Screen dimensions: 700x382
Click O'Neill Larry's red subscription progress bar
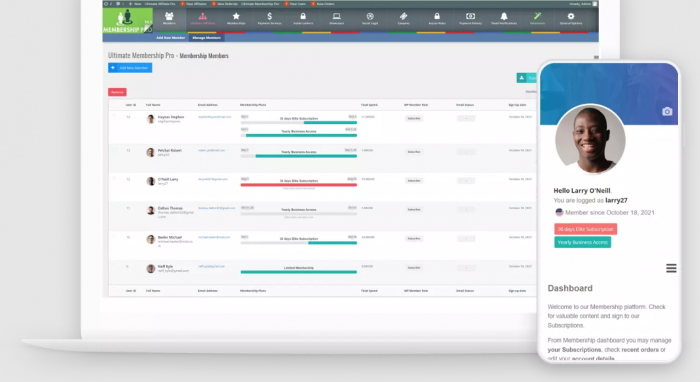pyautogui.click(x=299, y=185)
